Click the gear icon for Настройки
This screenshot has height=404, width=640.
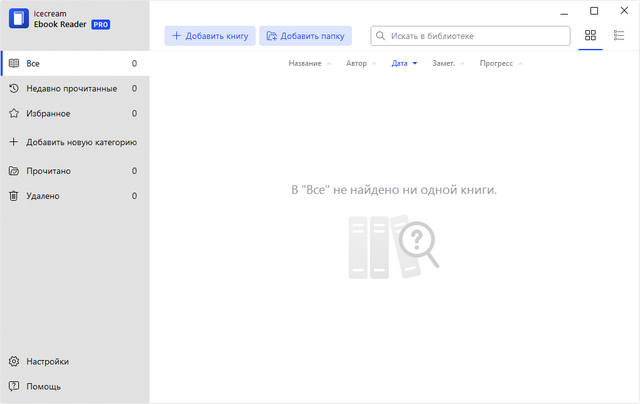(14, 361)
